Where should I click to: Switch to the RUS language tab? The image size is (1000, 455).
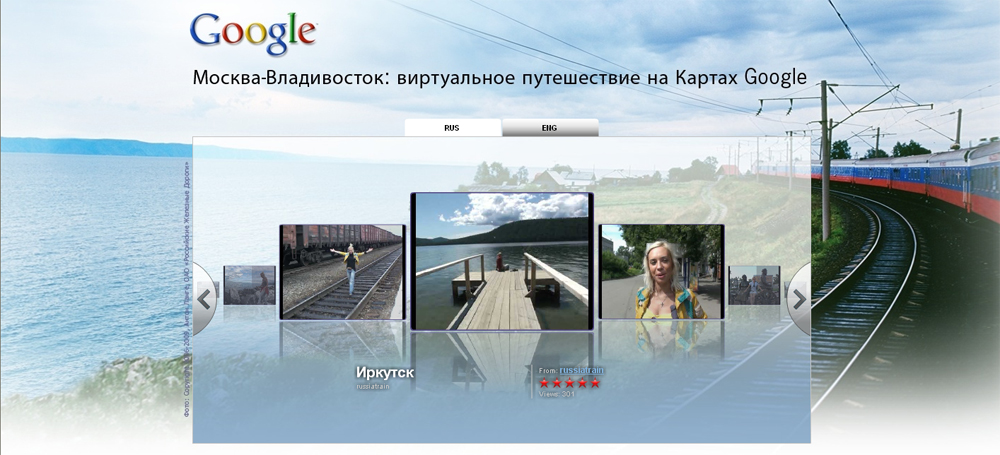453,128
